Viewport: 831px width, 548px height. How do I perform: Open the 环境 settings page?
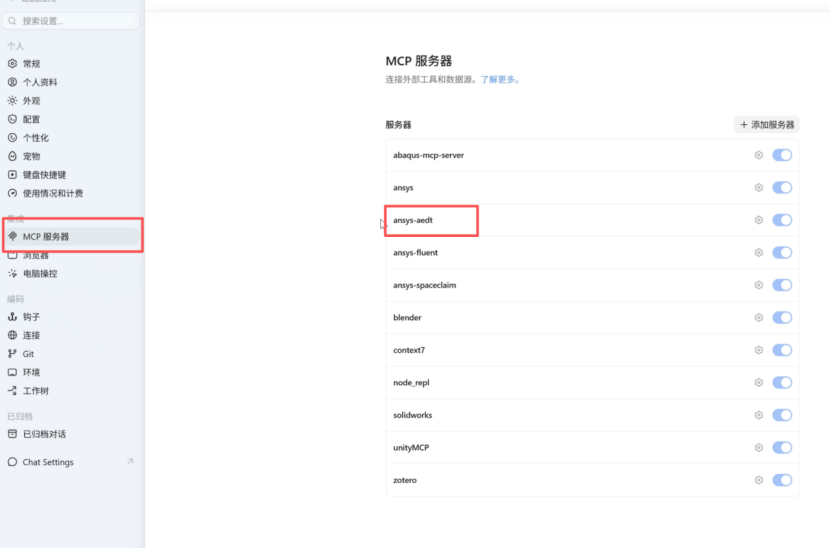(71, 372)
